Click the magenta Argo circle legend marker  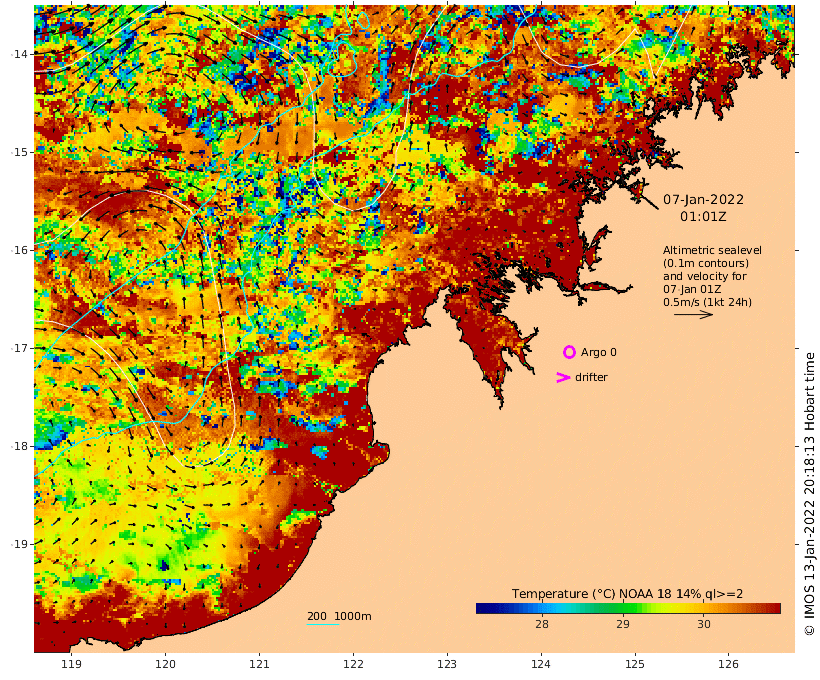[x=569, y=353]
